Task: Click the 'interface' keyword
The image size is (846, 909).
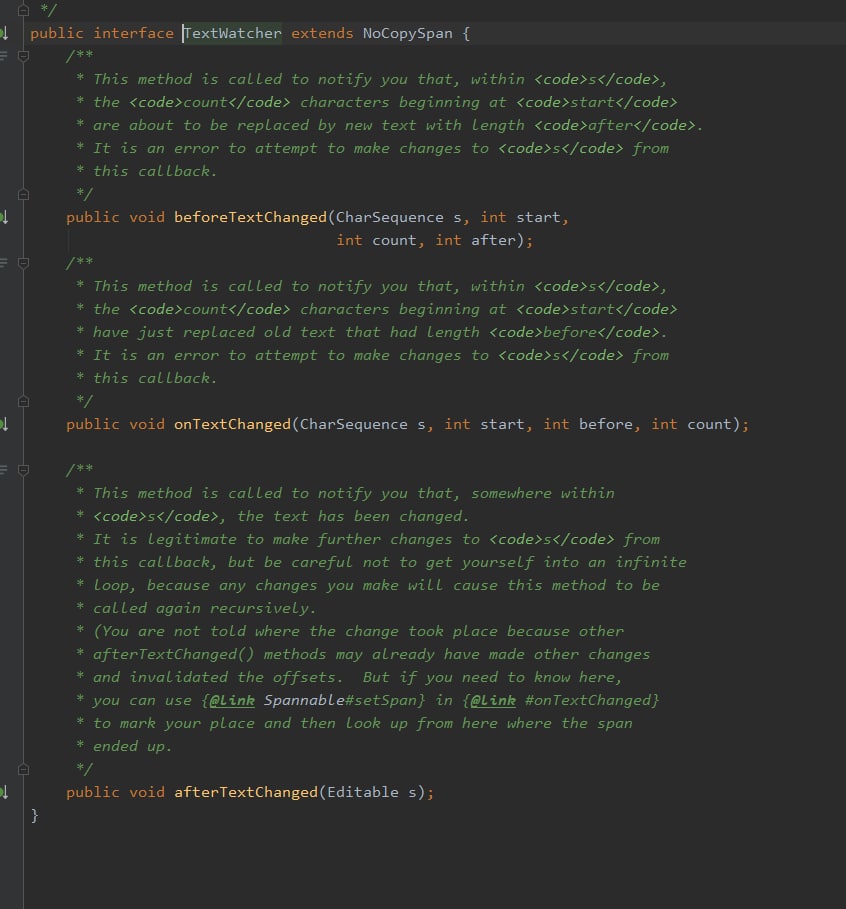Action: coord(133,33)
